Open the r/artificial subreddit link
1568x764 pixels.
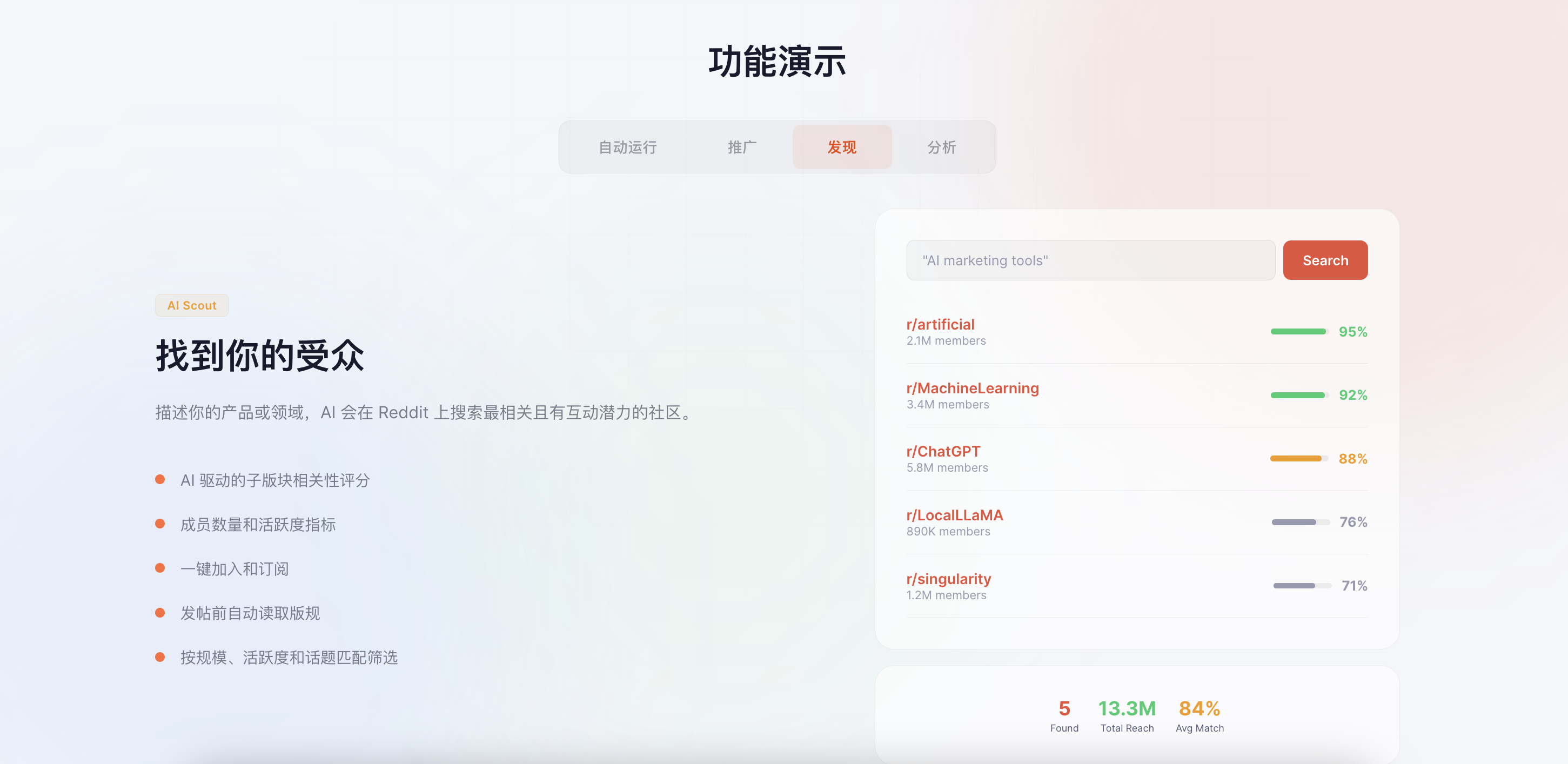[x=941, y=324]
